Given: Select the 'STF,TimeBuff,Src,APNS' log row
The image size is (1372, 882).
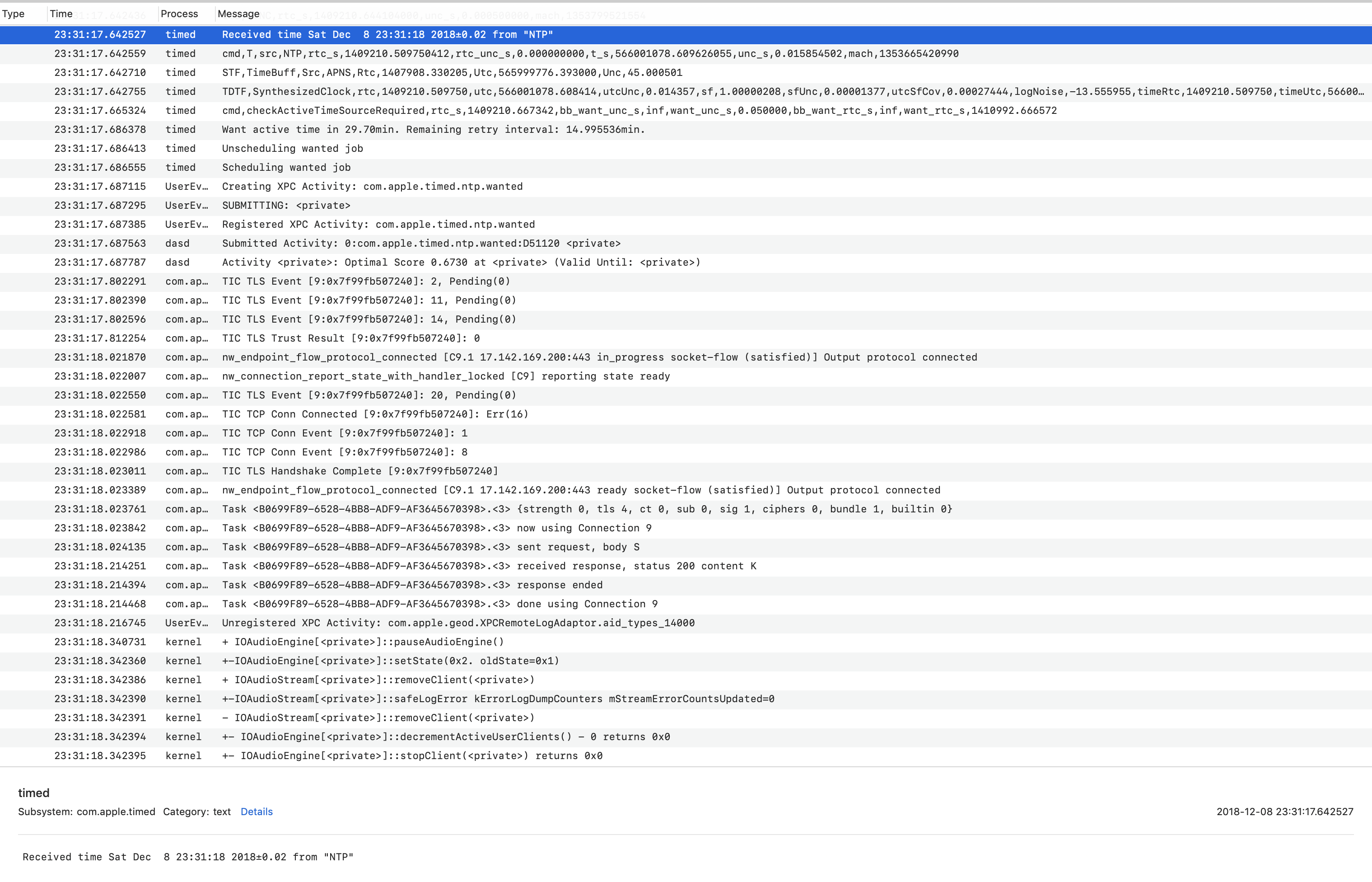Looking at the screenshot, I should (686, 72).
